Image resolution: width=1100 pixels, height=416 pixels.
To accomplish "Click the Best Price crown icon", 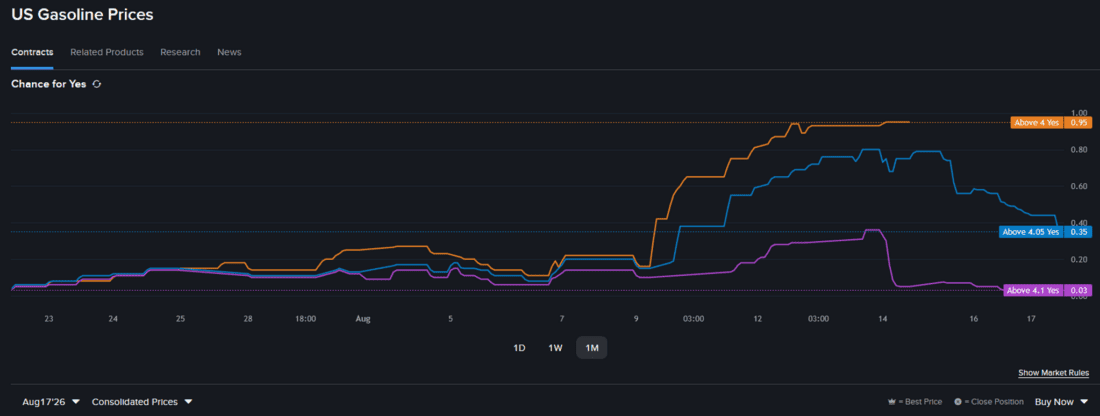I will 892,402.
